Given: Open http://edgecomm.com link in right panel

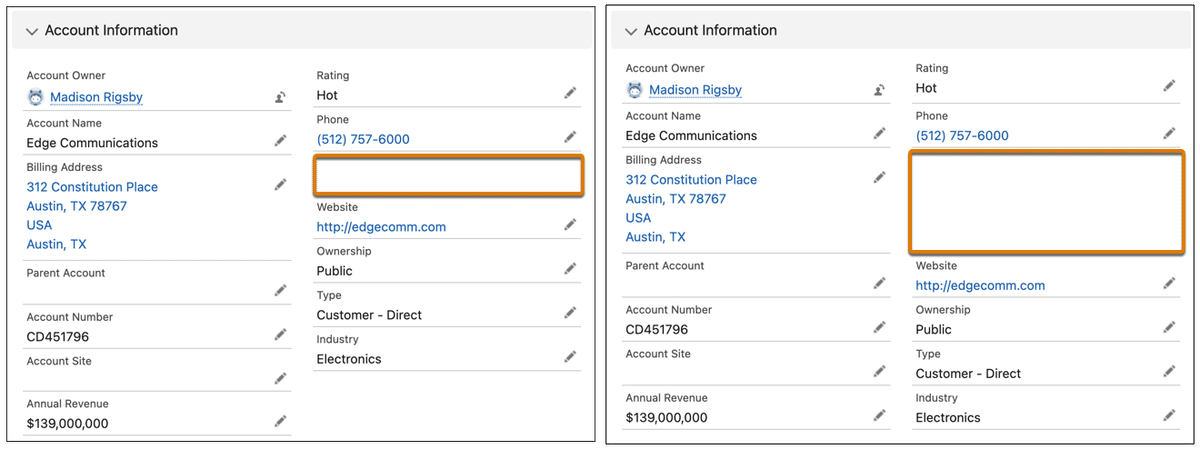Looking at the screenshot, I should [x=980, y=285].
